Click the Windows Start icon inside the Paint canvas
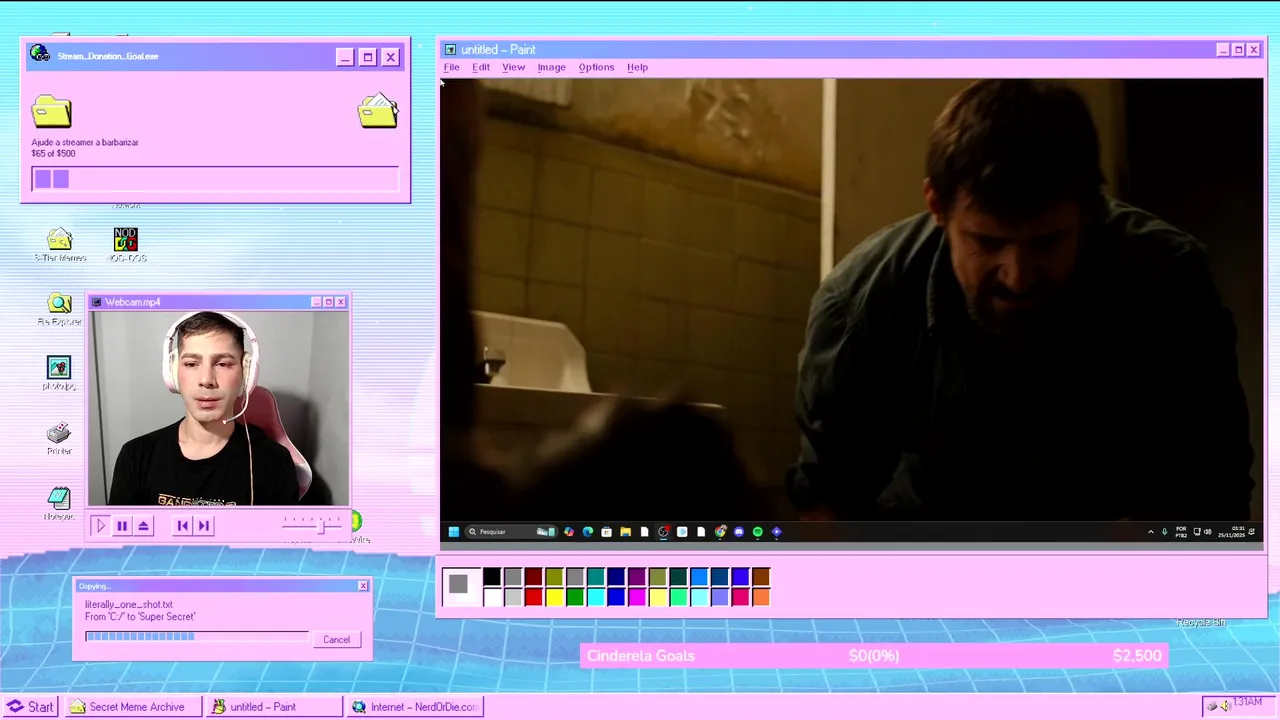The height and width of the screenshot is (720, 1280). pyautogui.click(x=453, y=532)
